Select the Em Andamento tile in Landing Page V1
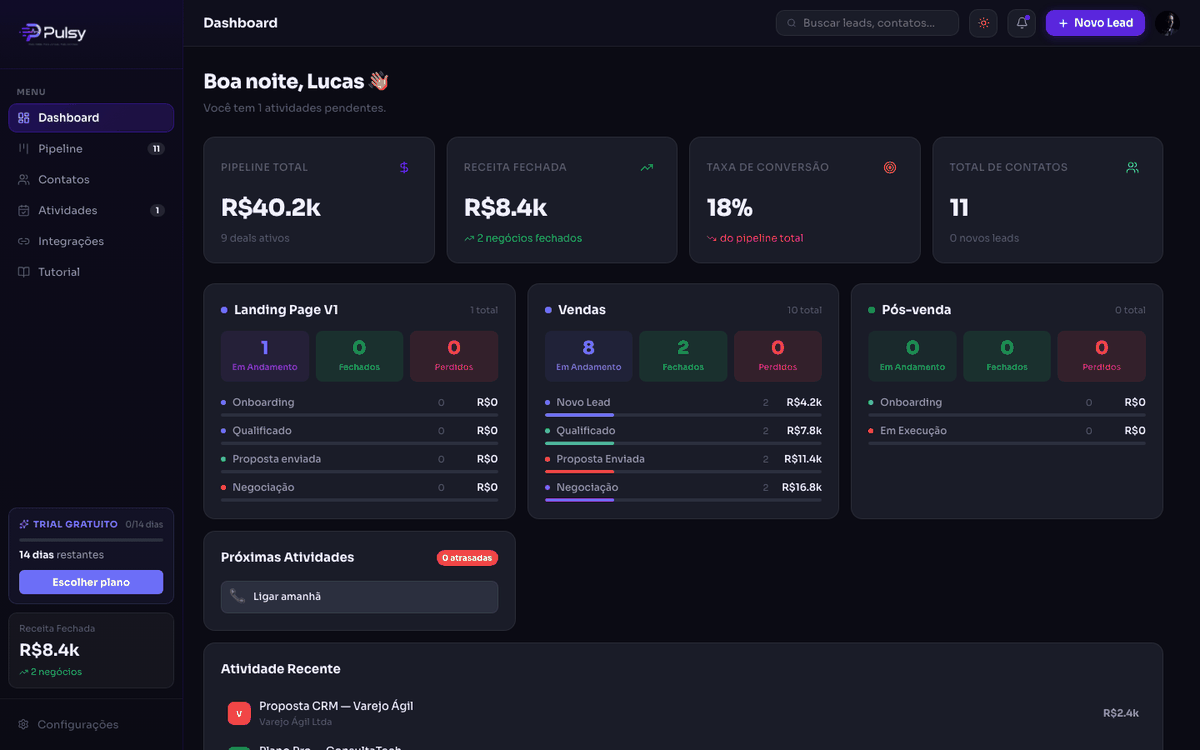This screenshot has width=1200, height=750. pyautogui.click(x=264, y=356)
